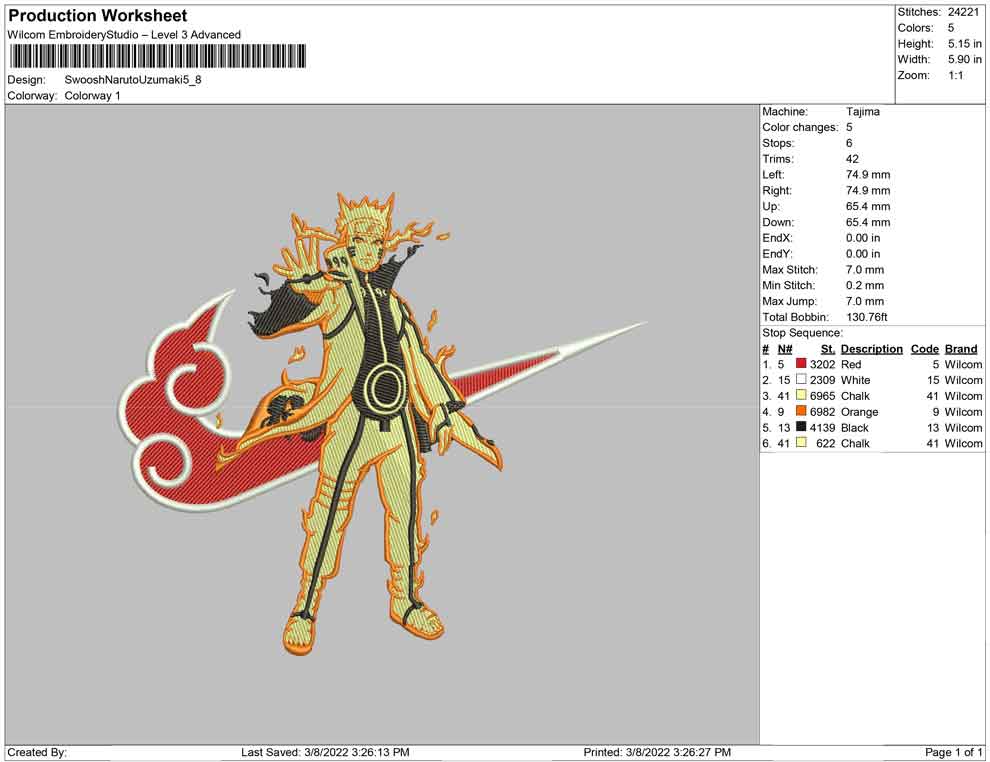The height and width of the screenshot is (762, 990).
Task: Click the EndY value '0.00 in'
Action: point(863,254)
